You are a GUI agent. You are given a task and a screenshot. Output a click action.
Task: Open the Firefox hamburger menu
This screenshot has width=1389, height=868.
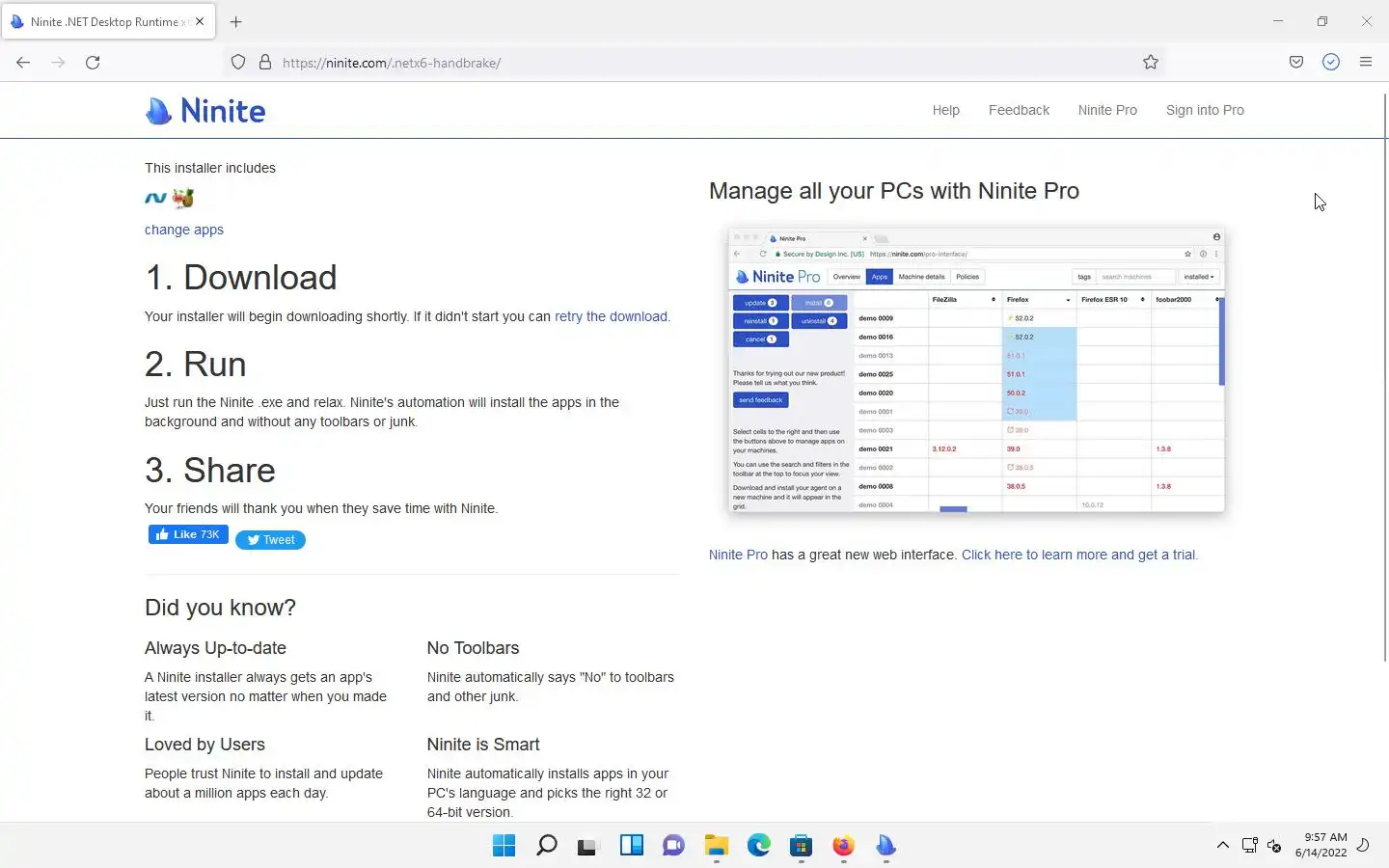pos(1366,63)
